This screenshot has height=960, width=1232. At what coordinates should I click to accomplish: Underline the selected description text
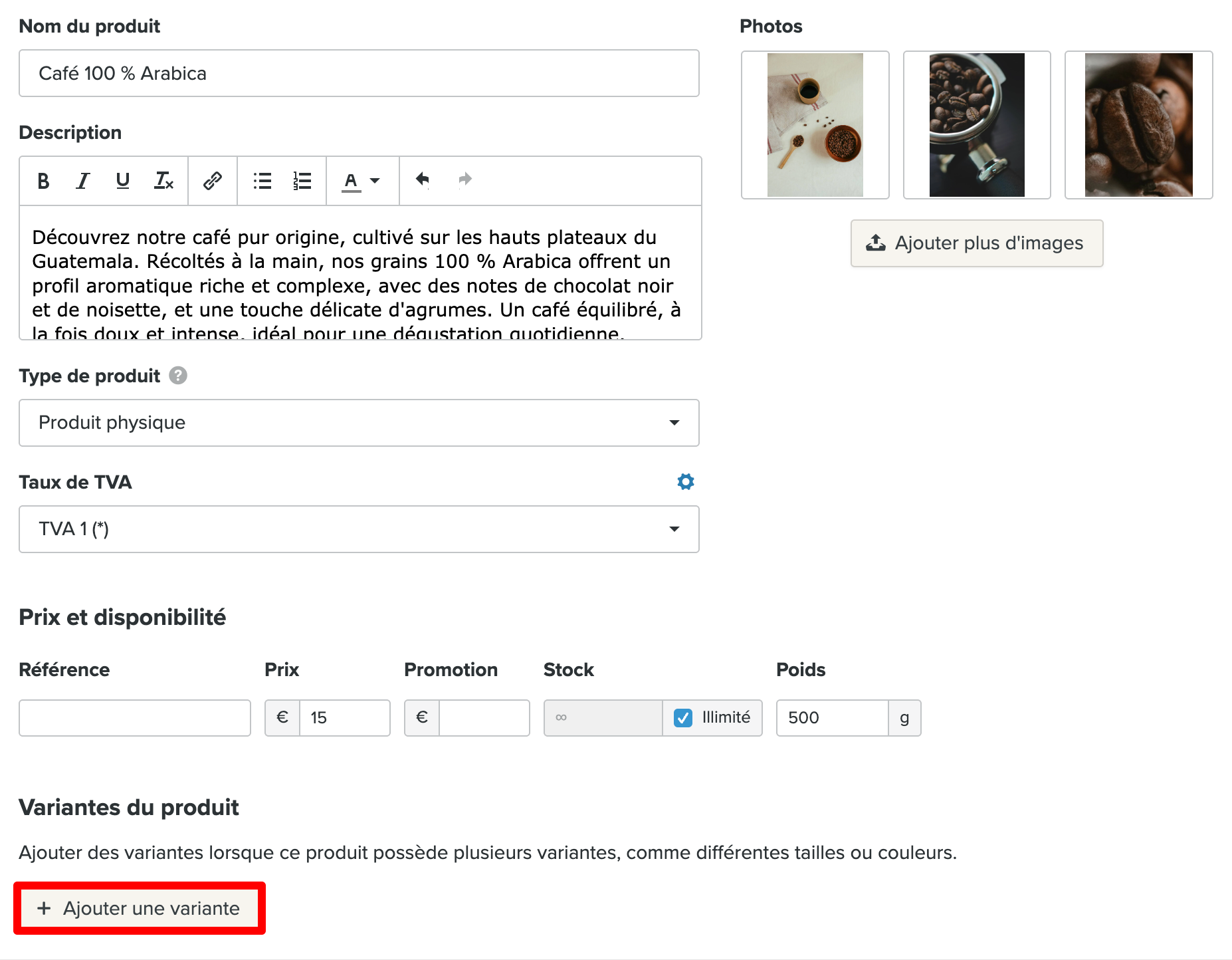(x=122, y=181)
